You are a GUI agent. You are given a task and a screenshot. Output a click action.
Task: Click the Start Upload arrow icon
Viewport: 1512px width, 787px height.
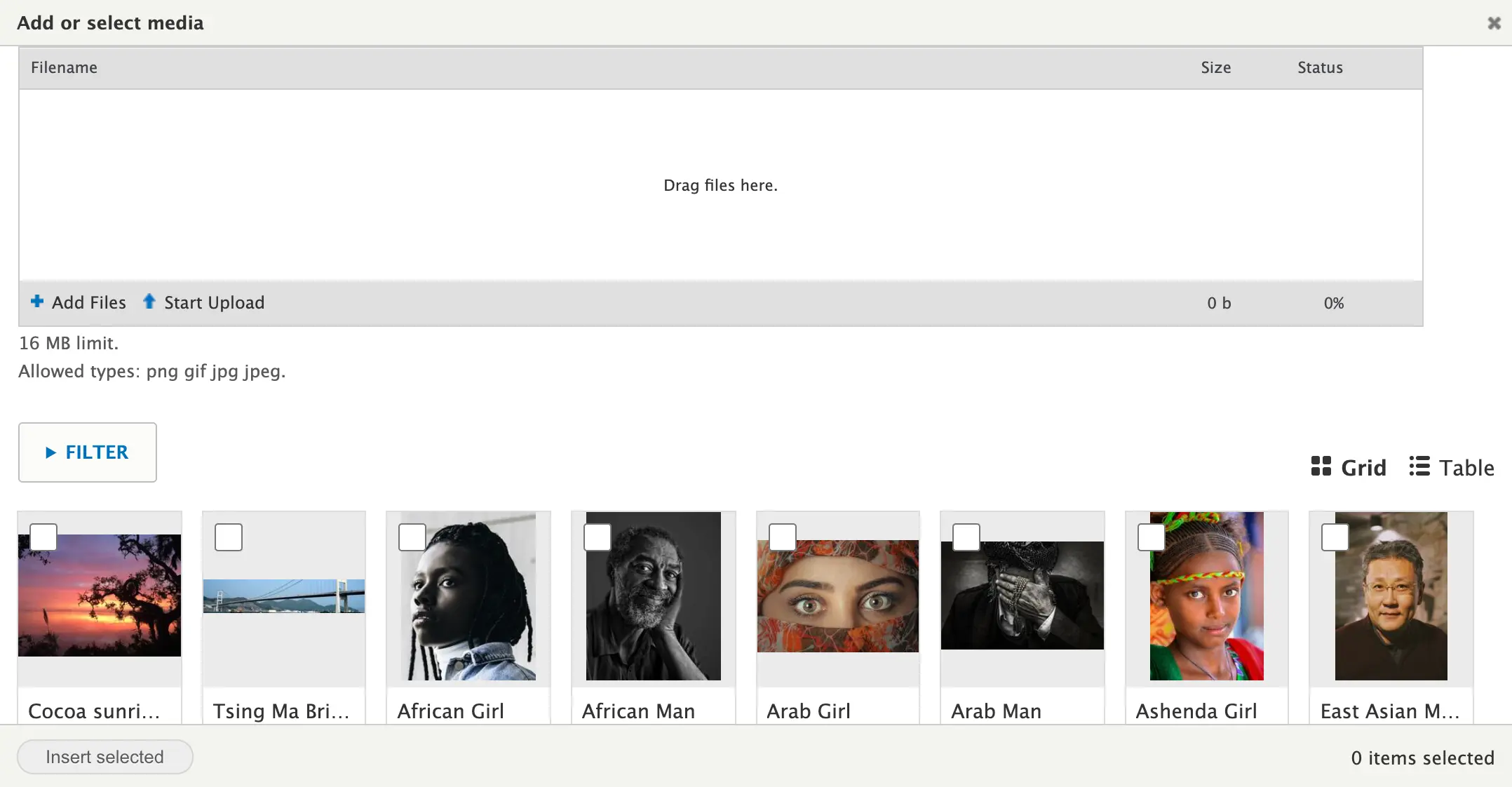149,302
